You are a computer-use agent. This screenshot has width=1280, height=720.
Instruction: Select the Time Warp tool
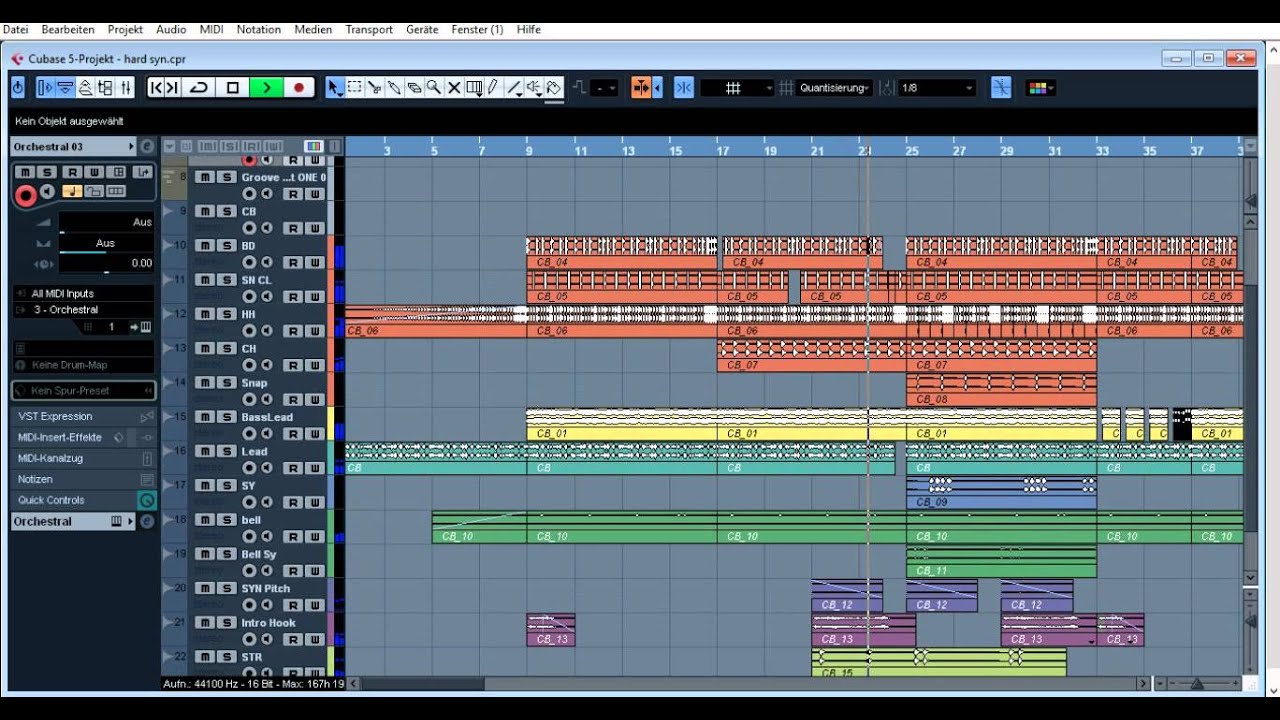pos(475,88)
